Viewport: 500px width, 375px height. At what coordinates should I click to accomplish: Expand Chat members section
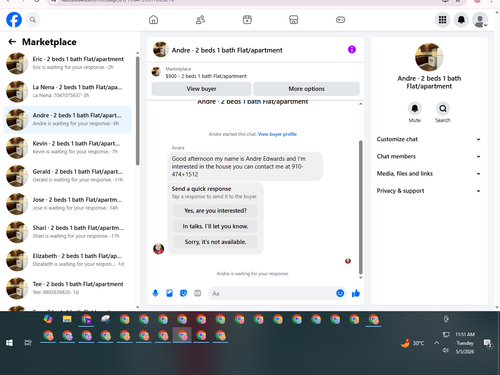coord(429,156)
